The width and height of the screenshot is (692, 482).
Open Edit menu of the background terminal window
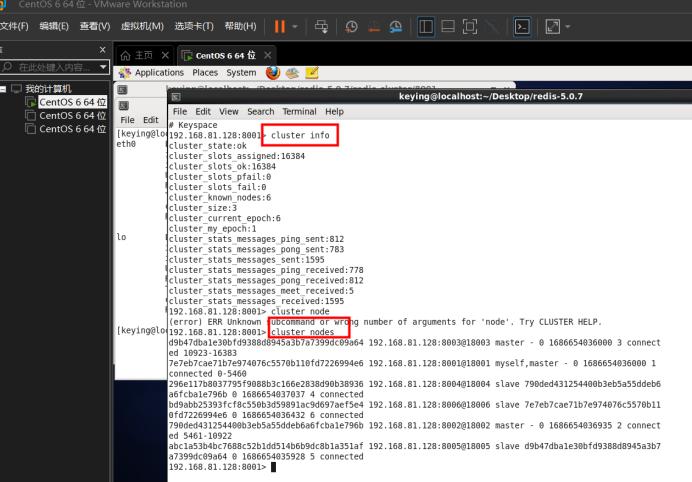[150, 120]
